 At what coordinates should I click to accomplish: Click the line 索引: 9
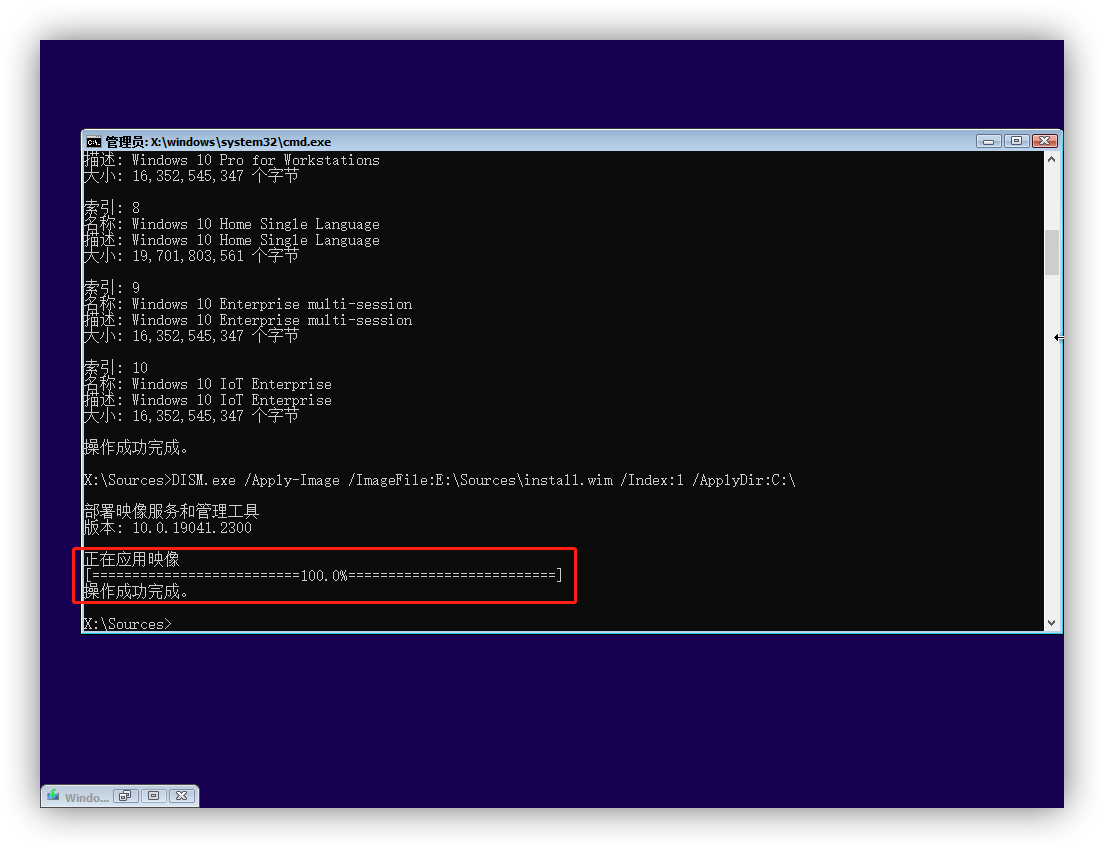(x=112, y=288)
